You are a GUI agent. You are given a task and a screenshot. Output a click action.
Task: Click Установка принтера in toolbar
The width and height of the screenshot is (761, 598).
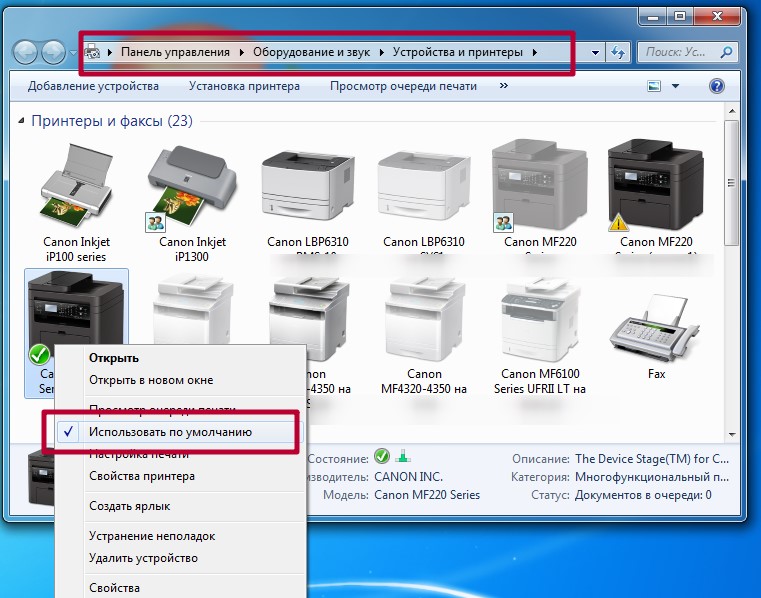(244, 86)
